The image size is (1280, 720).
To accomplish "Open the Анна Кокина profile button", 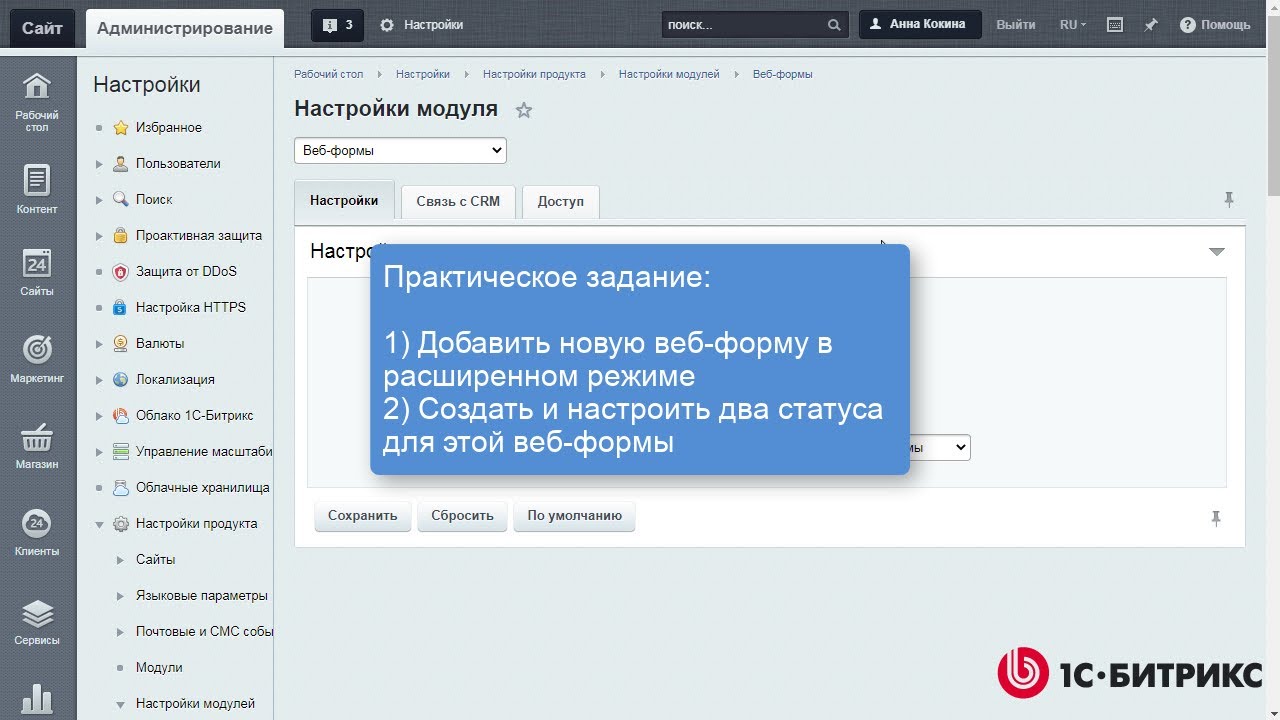I will 920,25.
